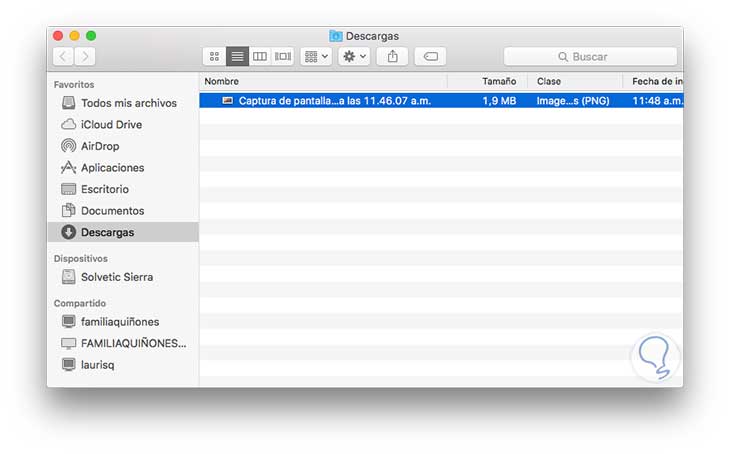Go forward with the right arrow

85,56
